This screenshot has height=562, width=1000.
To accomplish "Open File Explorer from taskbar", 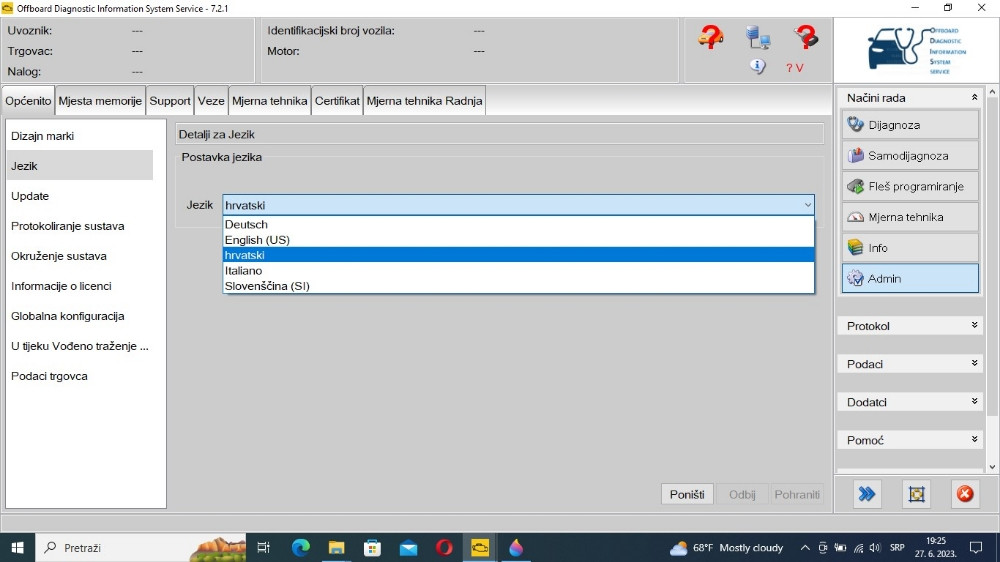I will 336,547.
